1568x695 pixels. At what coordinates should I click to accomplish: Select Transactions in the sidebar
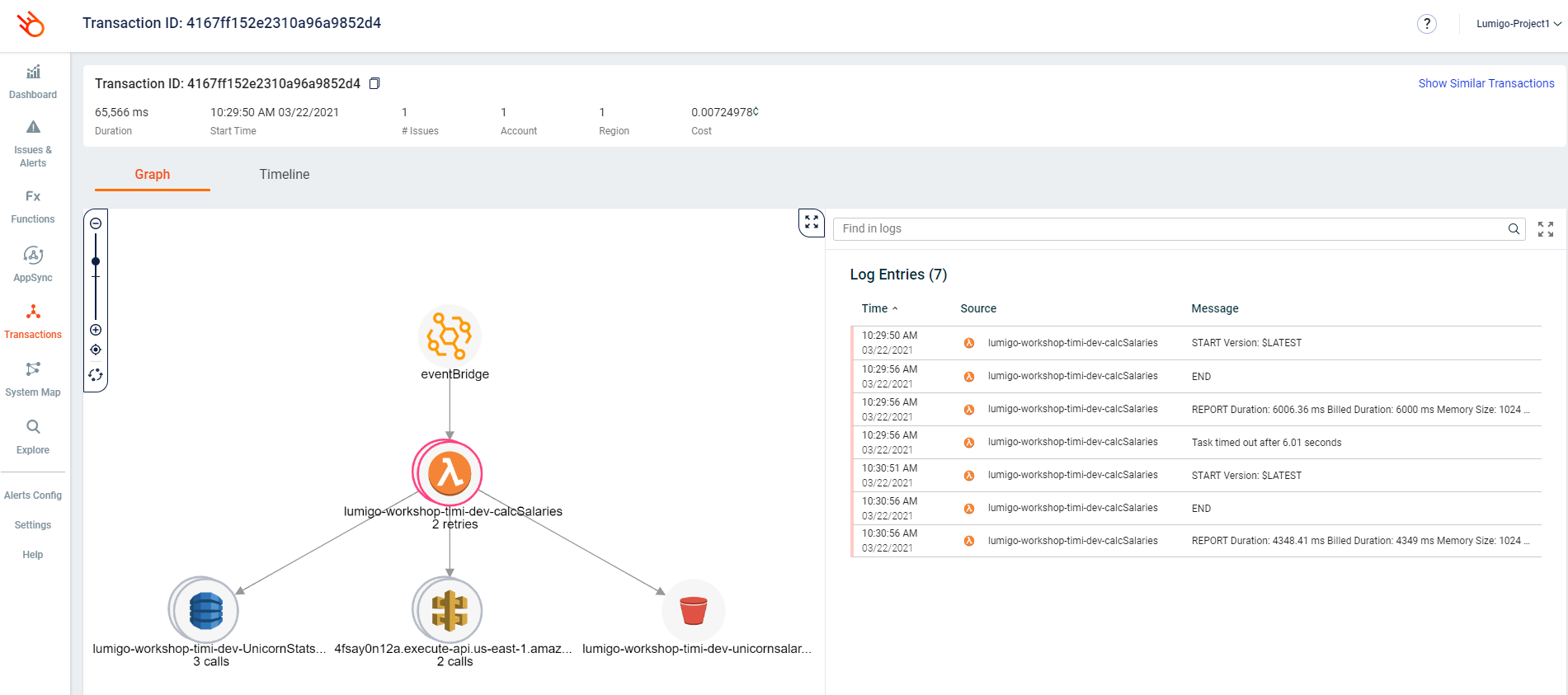pos(33,322)
